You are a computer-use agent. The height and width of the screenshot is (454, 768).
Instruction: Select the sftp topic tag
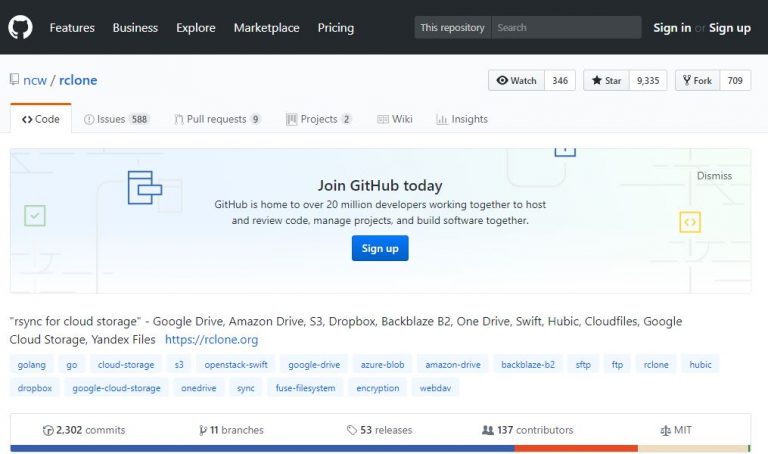[x=583, y=364]
